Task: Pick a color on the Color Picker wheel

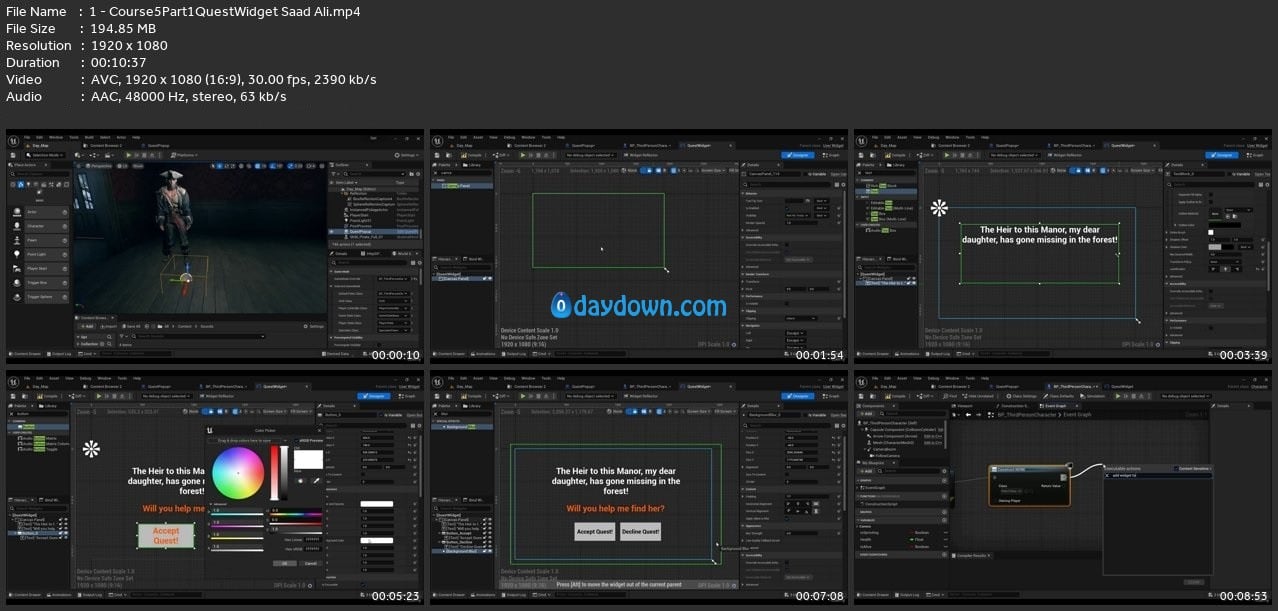Action: (x=239, y=474)
